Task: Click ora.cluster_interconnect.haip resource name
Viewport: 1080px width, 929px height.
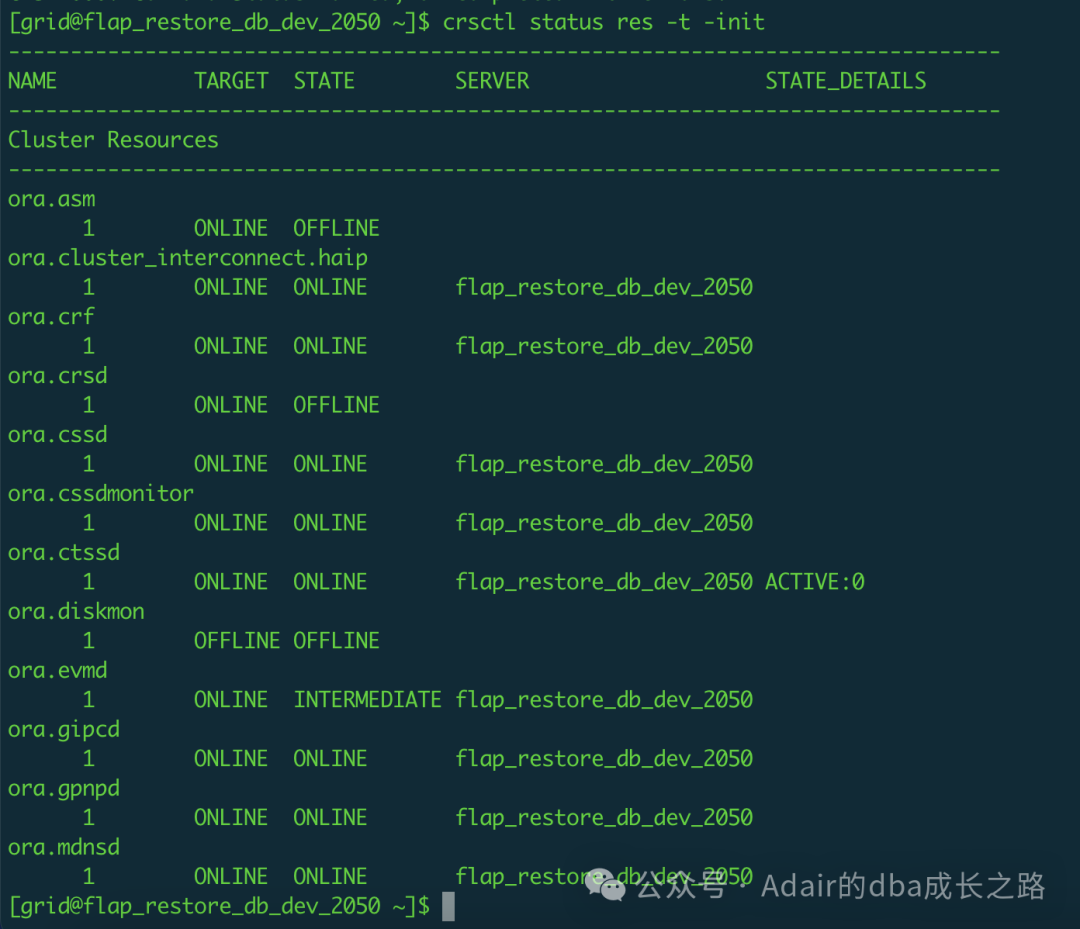Action: coord(188,258)
